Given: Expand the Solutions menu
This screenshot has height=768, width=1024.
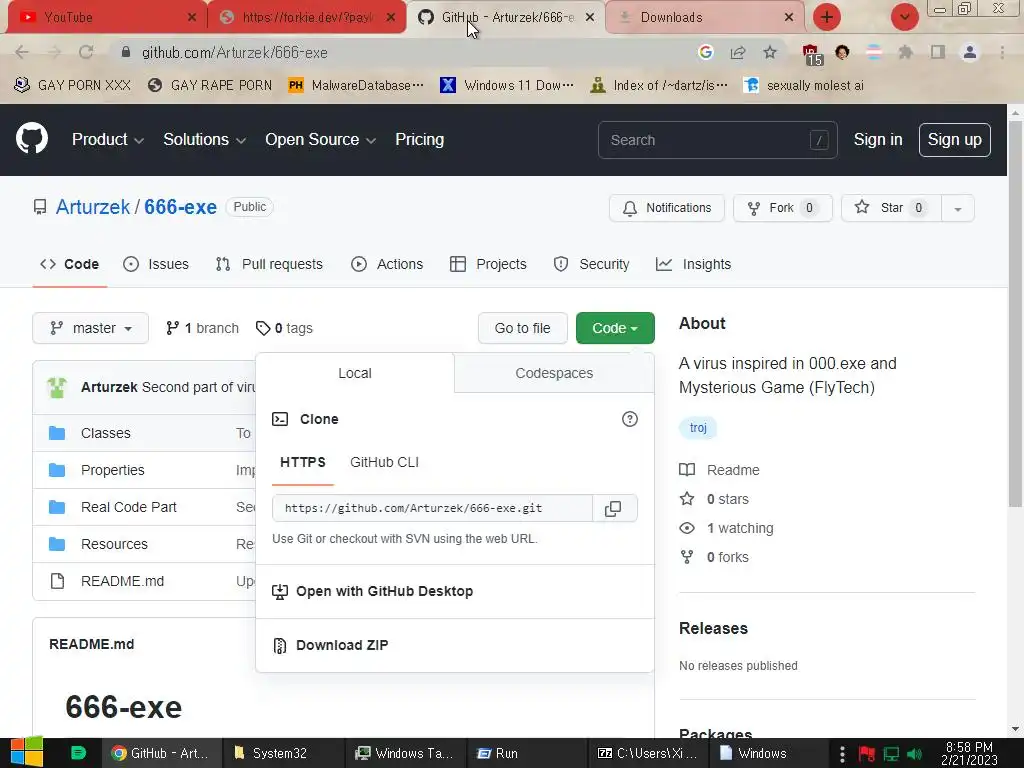Looking at the screenshot, I should (x=204, y=140).
